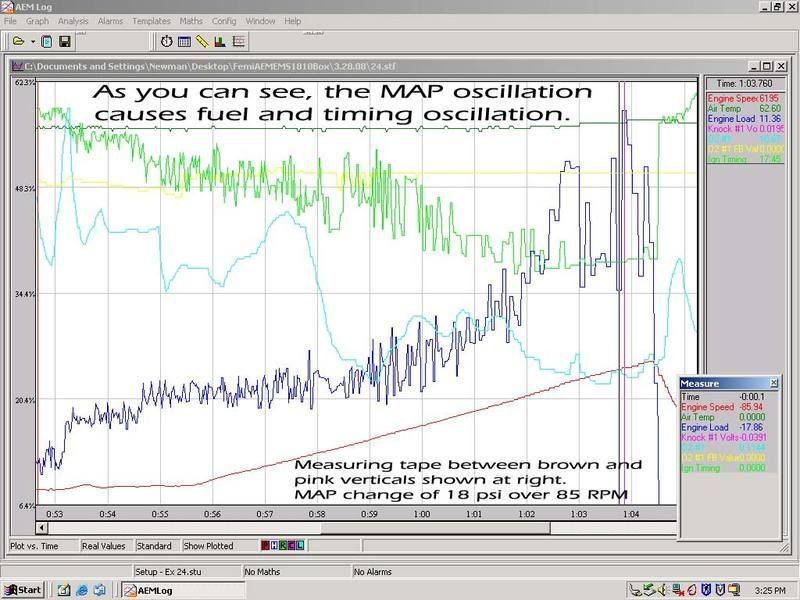Click the open file folder icon
Viewport: 800px width, 600px height.
click(x=17, y=42)
